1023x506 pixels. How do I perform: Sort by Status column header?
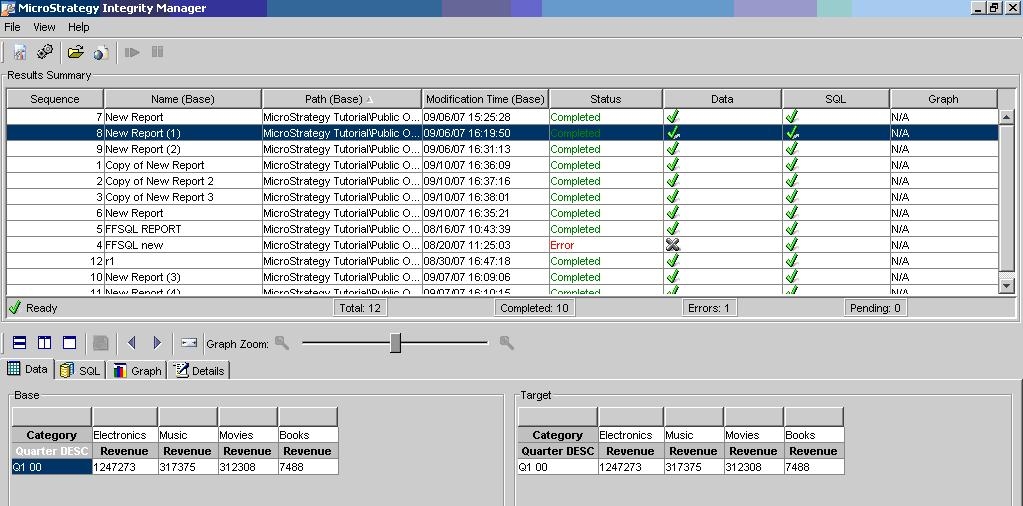(605, 99)
